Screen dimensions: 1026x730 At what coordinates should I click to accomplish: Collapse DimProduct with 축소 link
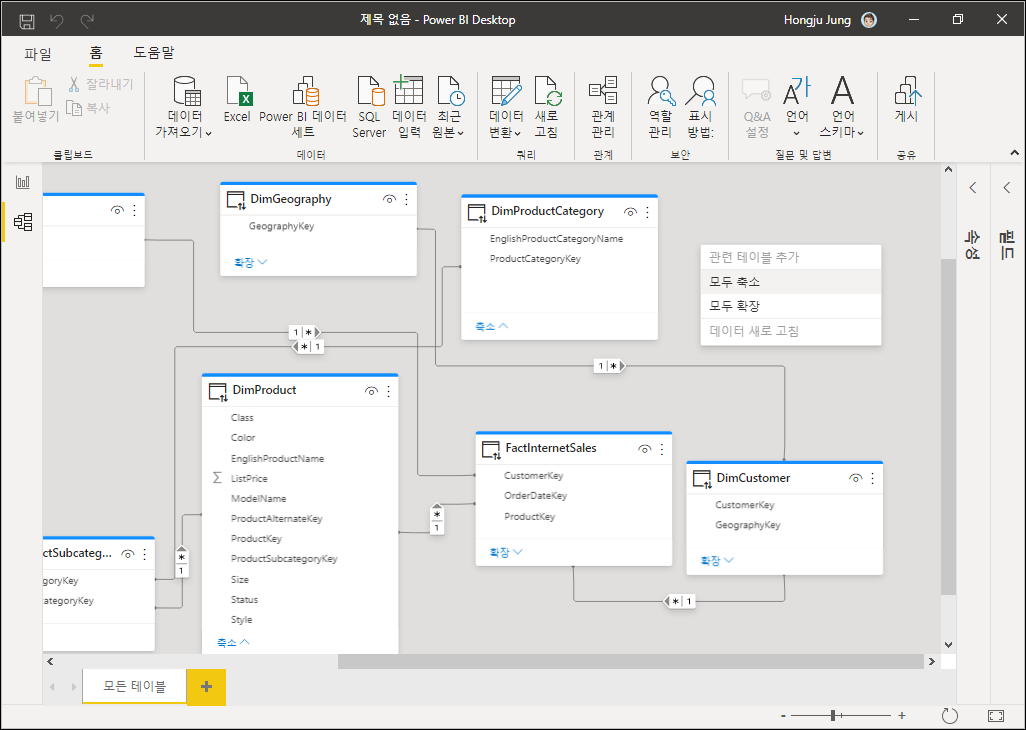233,643
